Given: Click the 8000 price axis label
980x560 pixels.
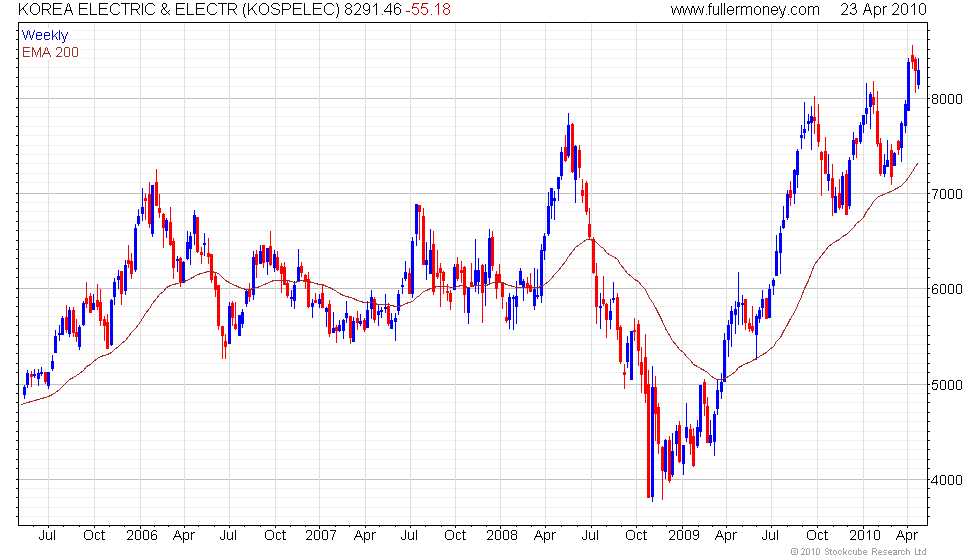Looking at the screenshot, I should pos(946,99).
